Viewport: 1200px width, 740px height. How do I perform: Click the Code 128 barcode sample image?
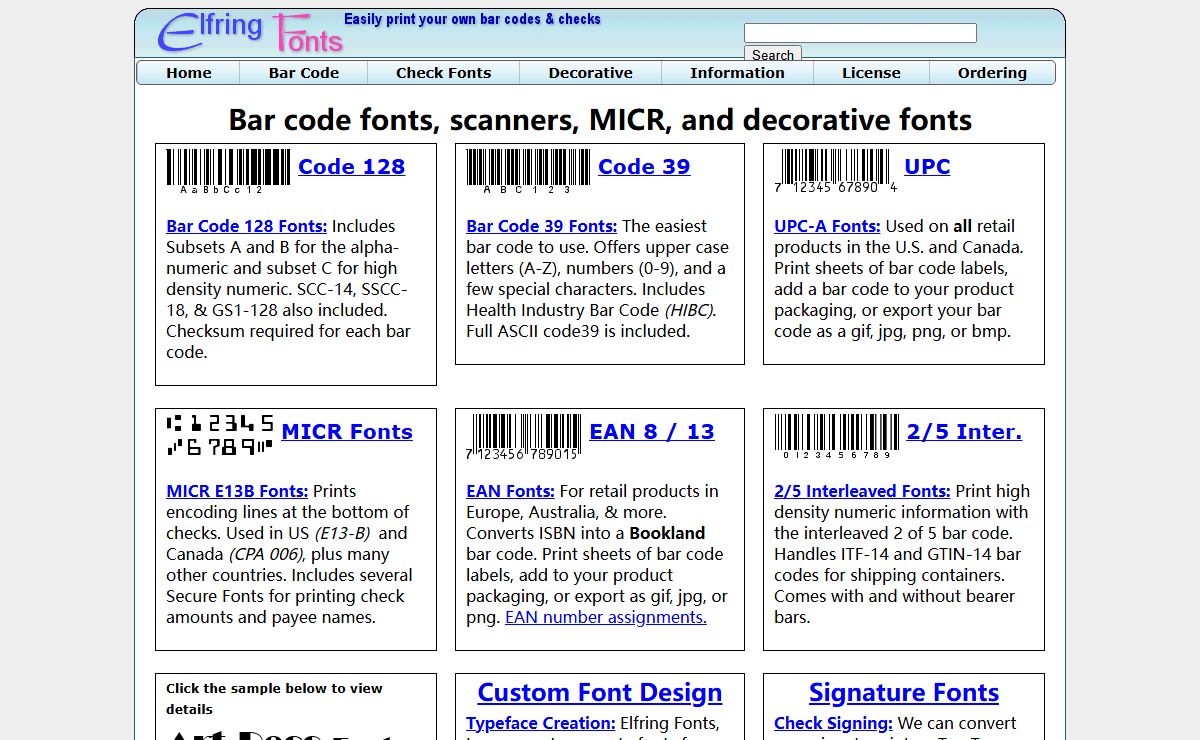pyautogui.click(x=228, y=171)
